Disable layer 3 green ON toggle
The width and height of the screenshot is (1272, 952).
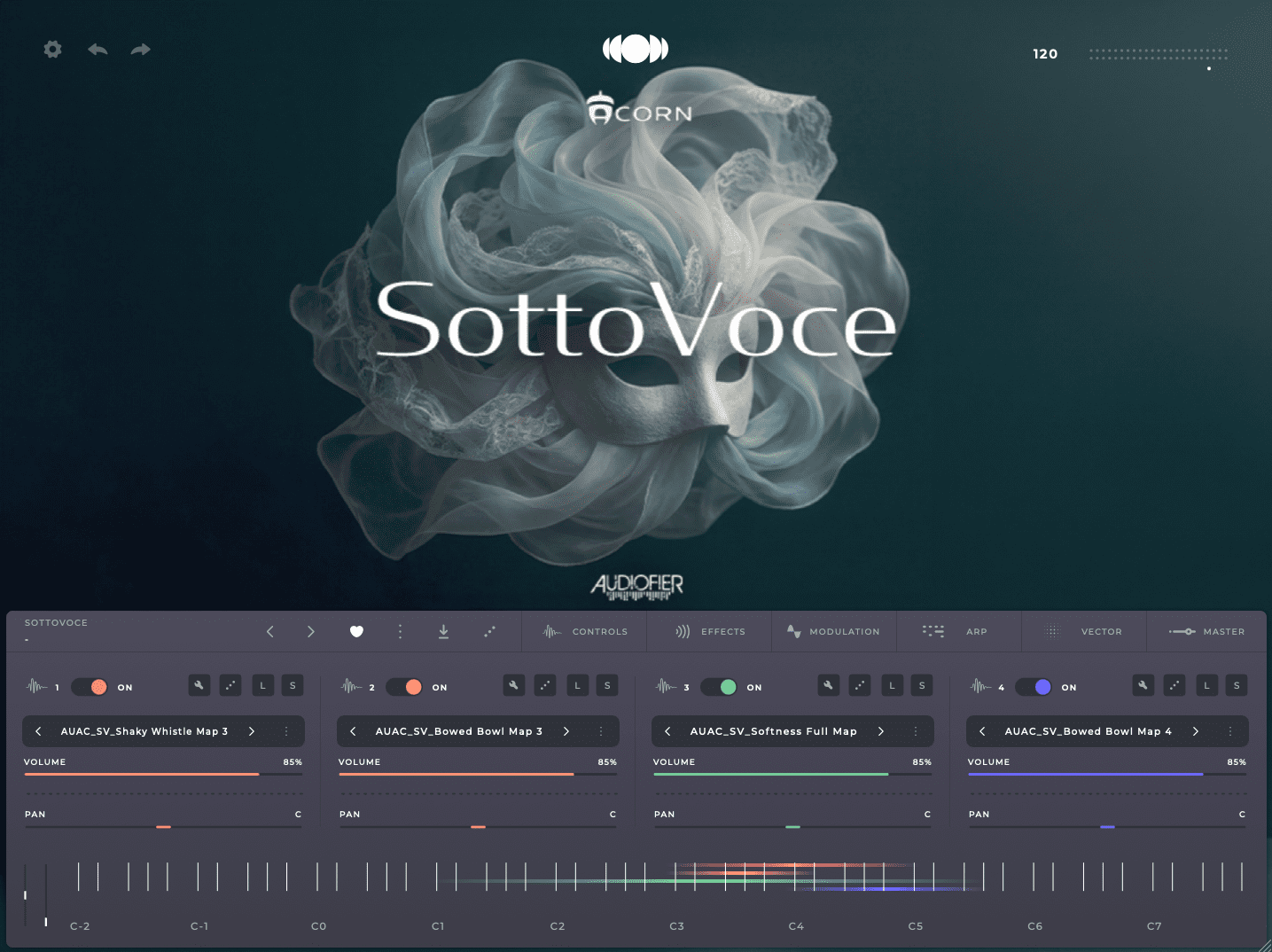point(719,687)
